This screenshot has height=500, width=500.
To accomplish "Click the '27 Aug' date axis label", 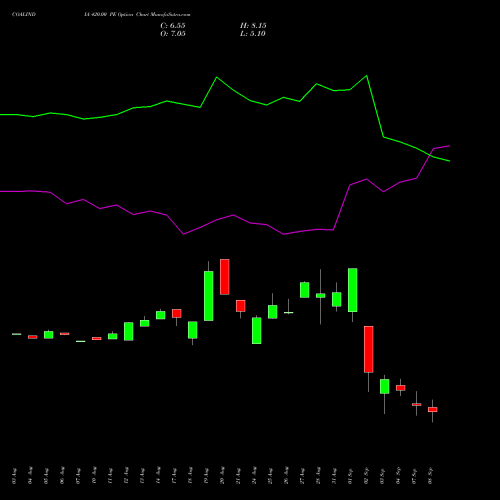I will pyautogui.click(x=302, y=476).
